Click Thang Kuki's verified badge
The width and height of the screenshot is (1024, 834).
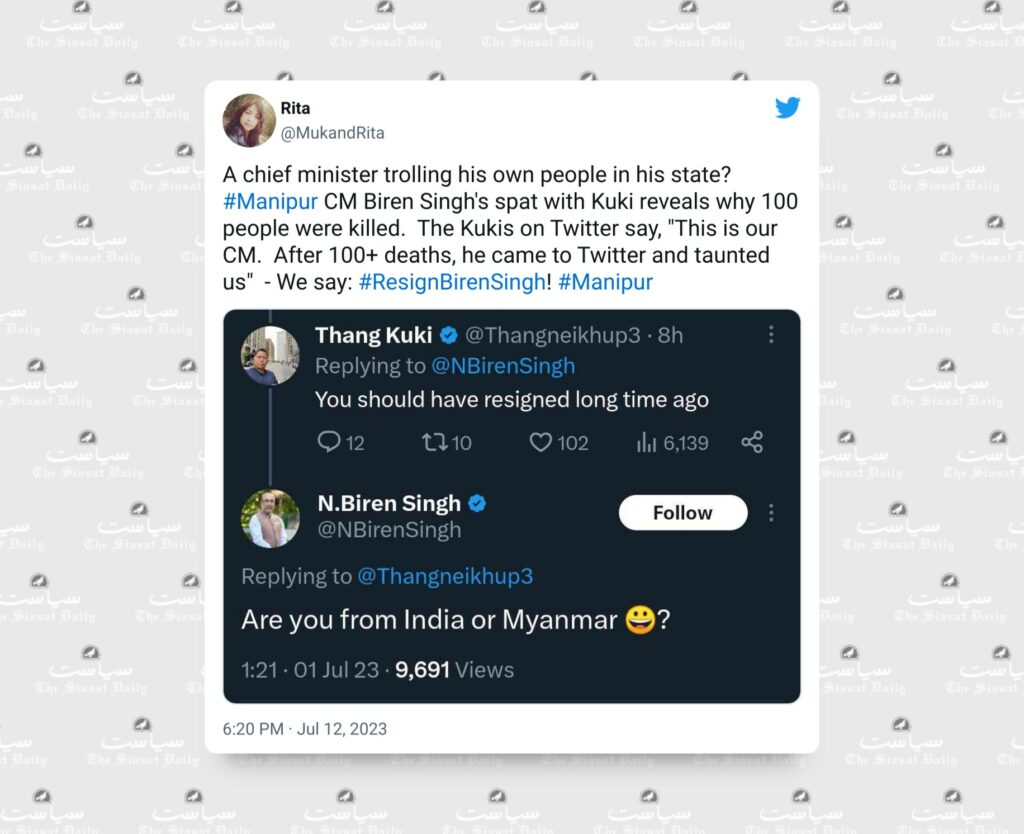449,335
